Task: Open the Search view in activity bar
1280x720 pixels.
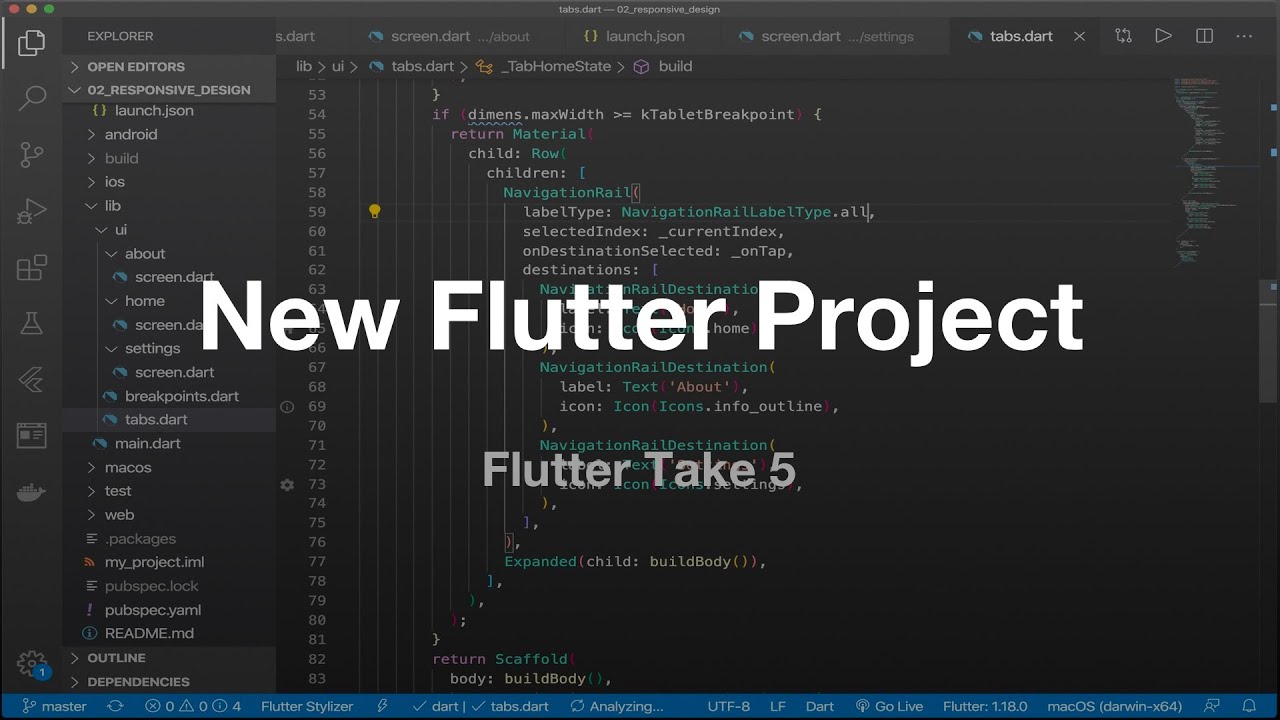Action: tap(32, 98)
